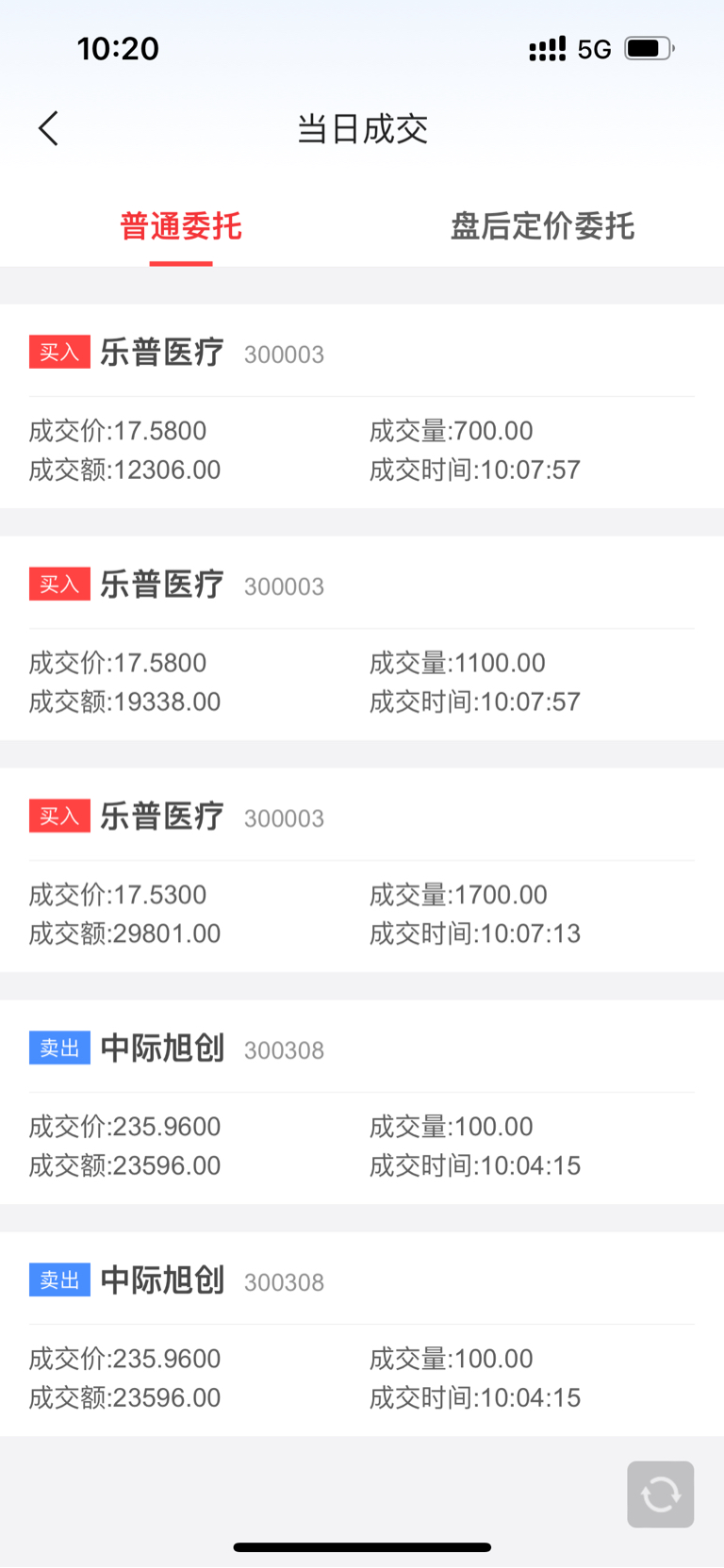724x1568 pixels.
Task: Tap the first 卖出 badge for 中际旭创
Action: pyautogui.click(x=59, y=1048)
